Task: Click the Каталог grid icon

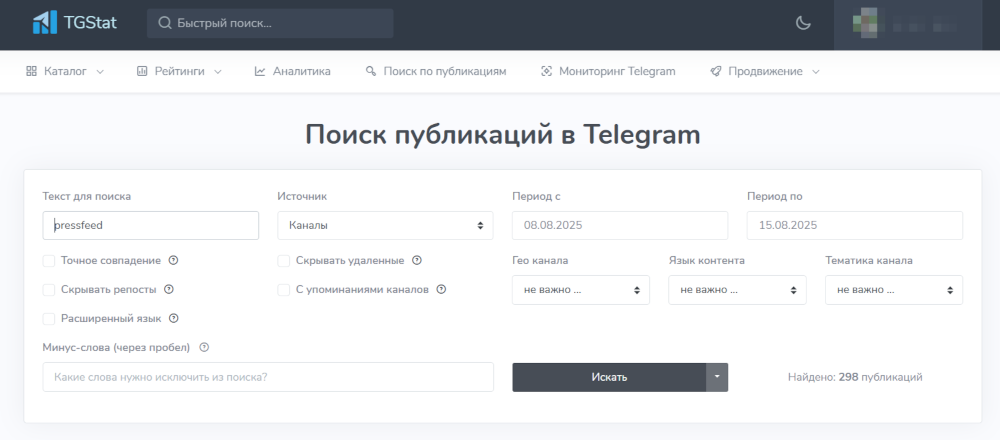Action: (31, 71)
